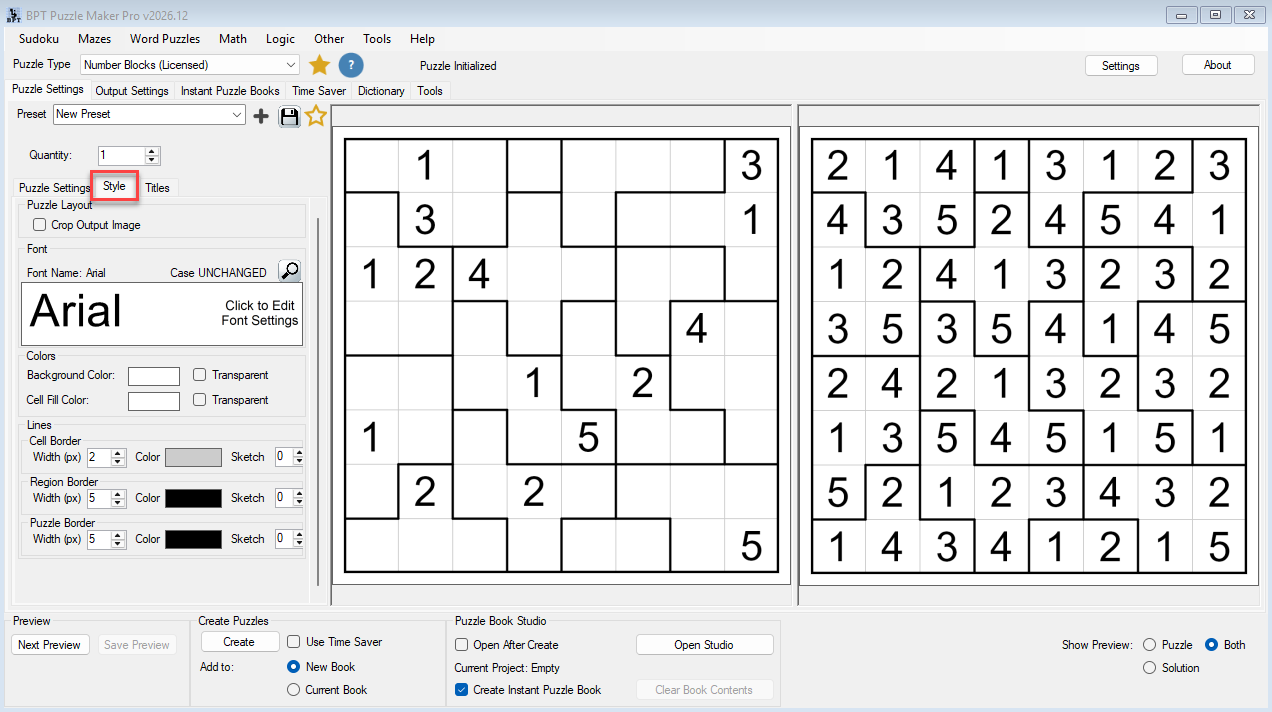Image resolution: width=1272 pixels, height=712 pixels.
Task: Open the Sudoku menu
Action: 39,39
